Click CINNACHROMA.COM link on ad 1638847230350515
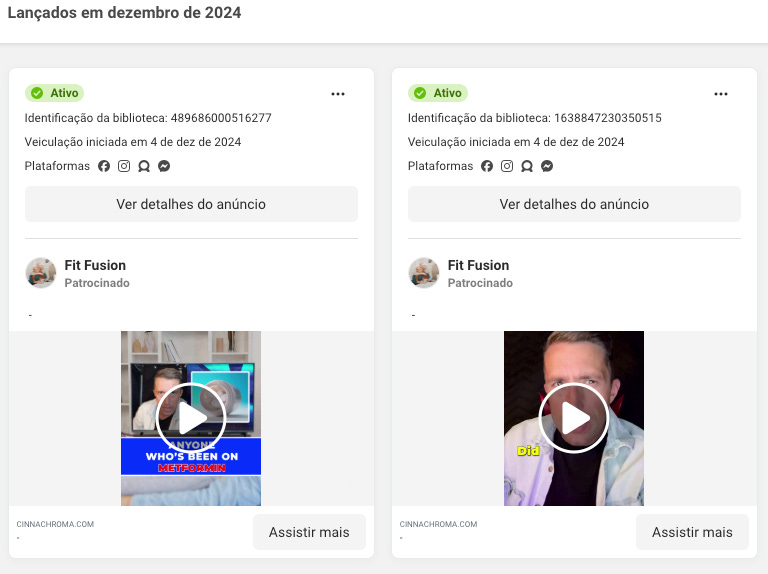This screenshot has height=574, width=768. 438,524
